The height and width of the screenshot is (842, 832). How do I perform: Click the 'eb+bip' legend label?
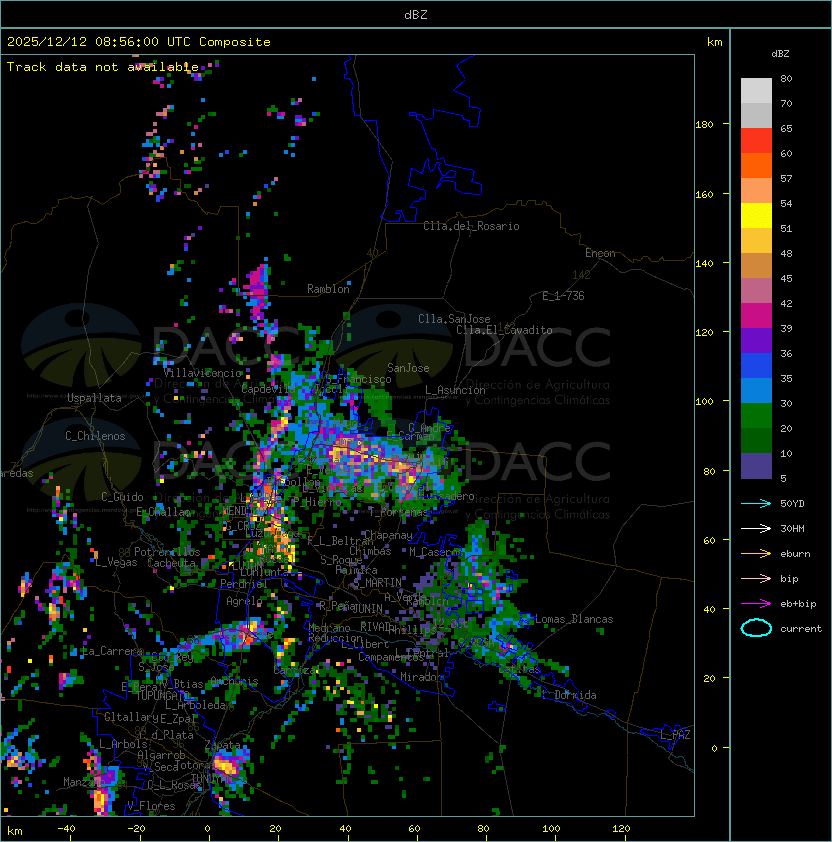(x=798, y=604)
